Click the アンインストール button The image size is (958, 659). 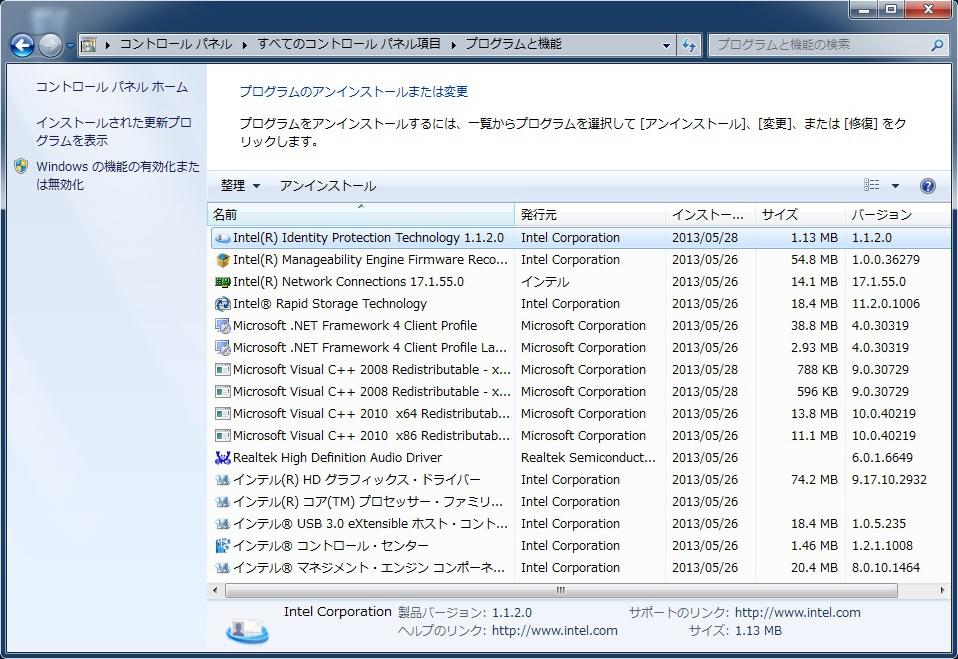click(327, 185)
